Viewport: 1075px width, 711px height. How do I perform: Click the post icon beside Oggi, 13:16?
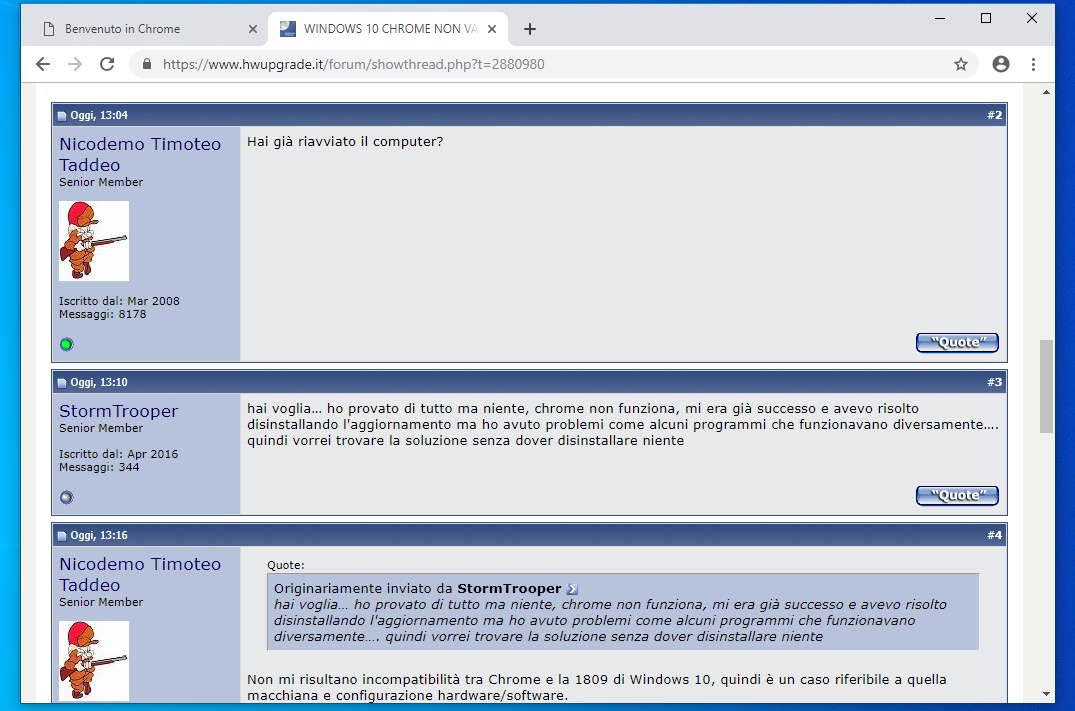click(x=62, y=535)
